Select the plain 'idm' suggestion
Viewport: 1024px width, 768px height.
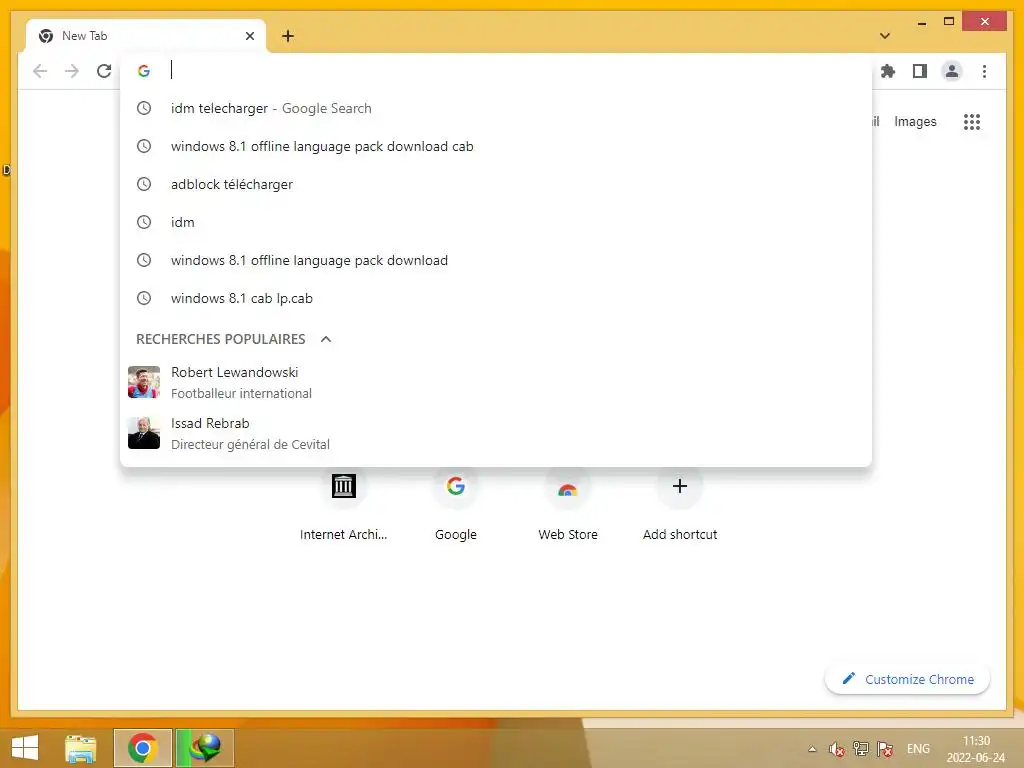tap(496, 222)
